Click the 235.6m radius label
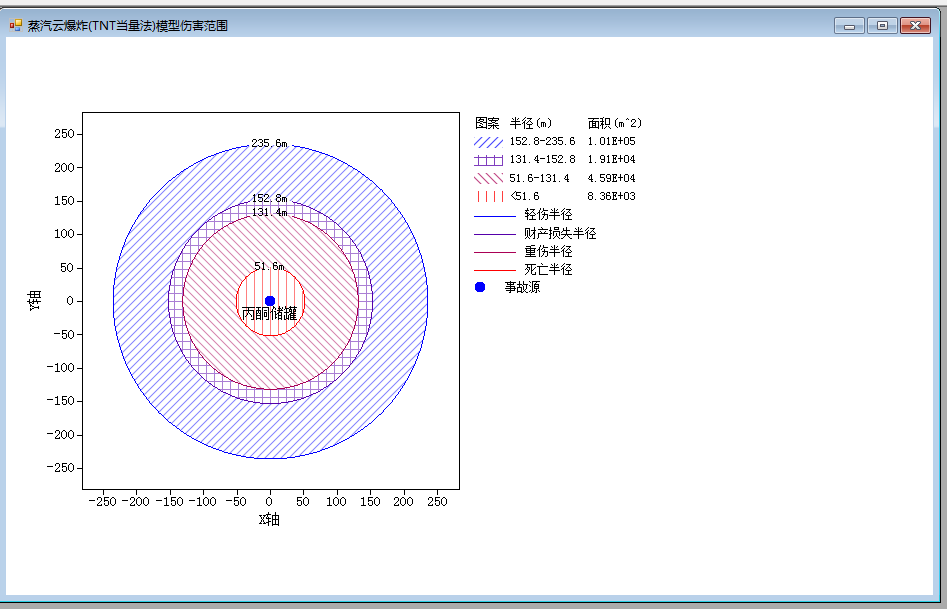Screen dimensions: 947x609 tap(269, 143)
